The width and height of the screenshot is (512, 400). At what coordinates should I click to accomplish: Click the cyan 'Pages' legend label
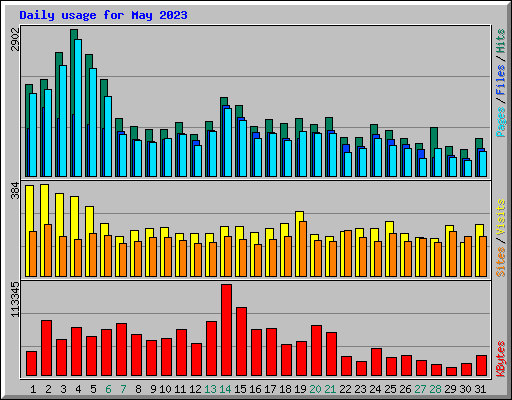click(x=501, y=122)
